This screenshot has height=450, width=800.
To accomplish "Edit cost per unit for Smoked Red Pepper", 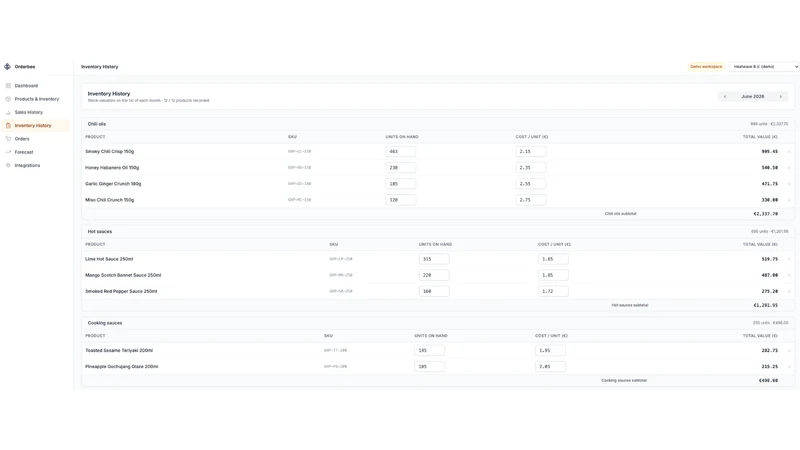I will [553, 291].
